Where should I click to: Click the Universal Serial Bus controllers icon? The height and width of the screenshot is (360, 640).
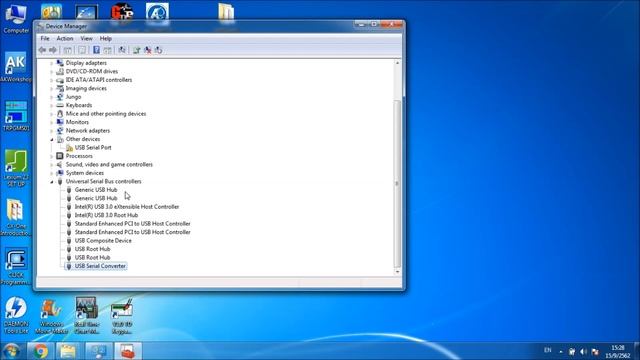point(60,181)
